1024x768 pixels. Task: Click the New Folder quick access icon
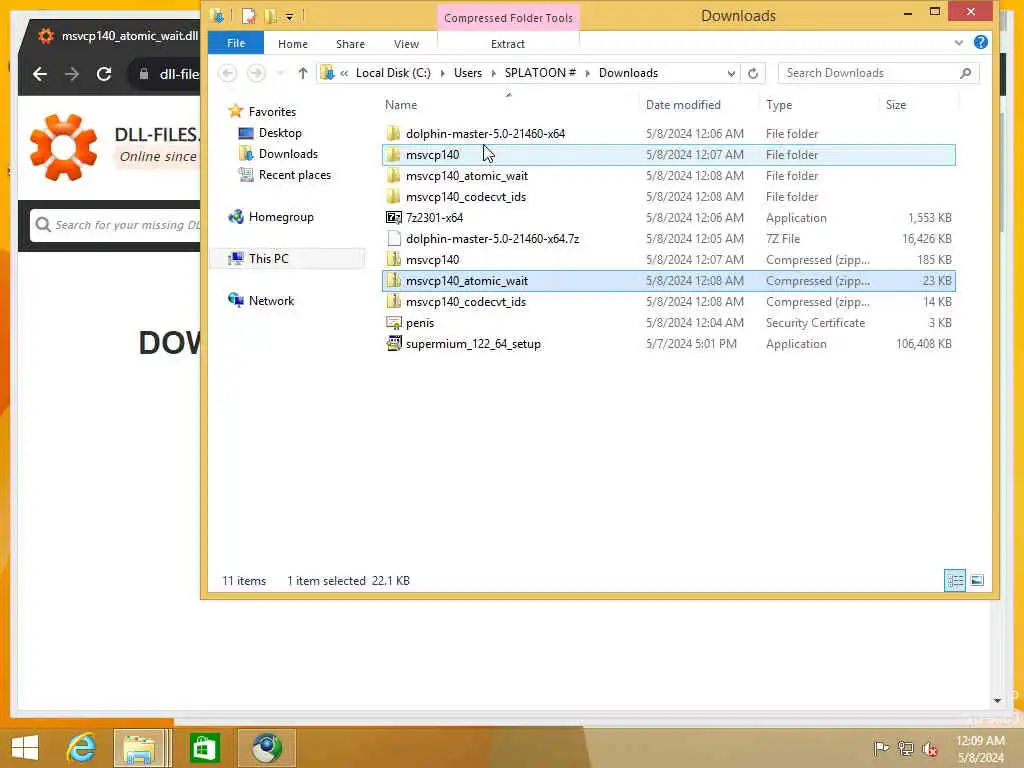tap(270, 16)
